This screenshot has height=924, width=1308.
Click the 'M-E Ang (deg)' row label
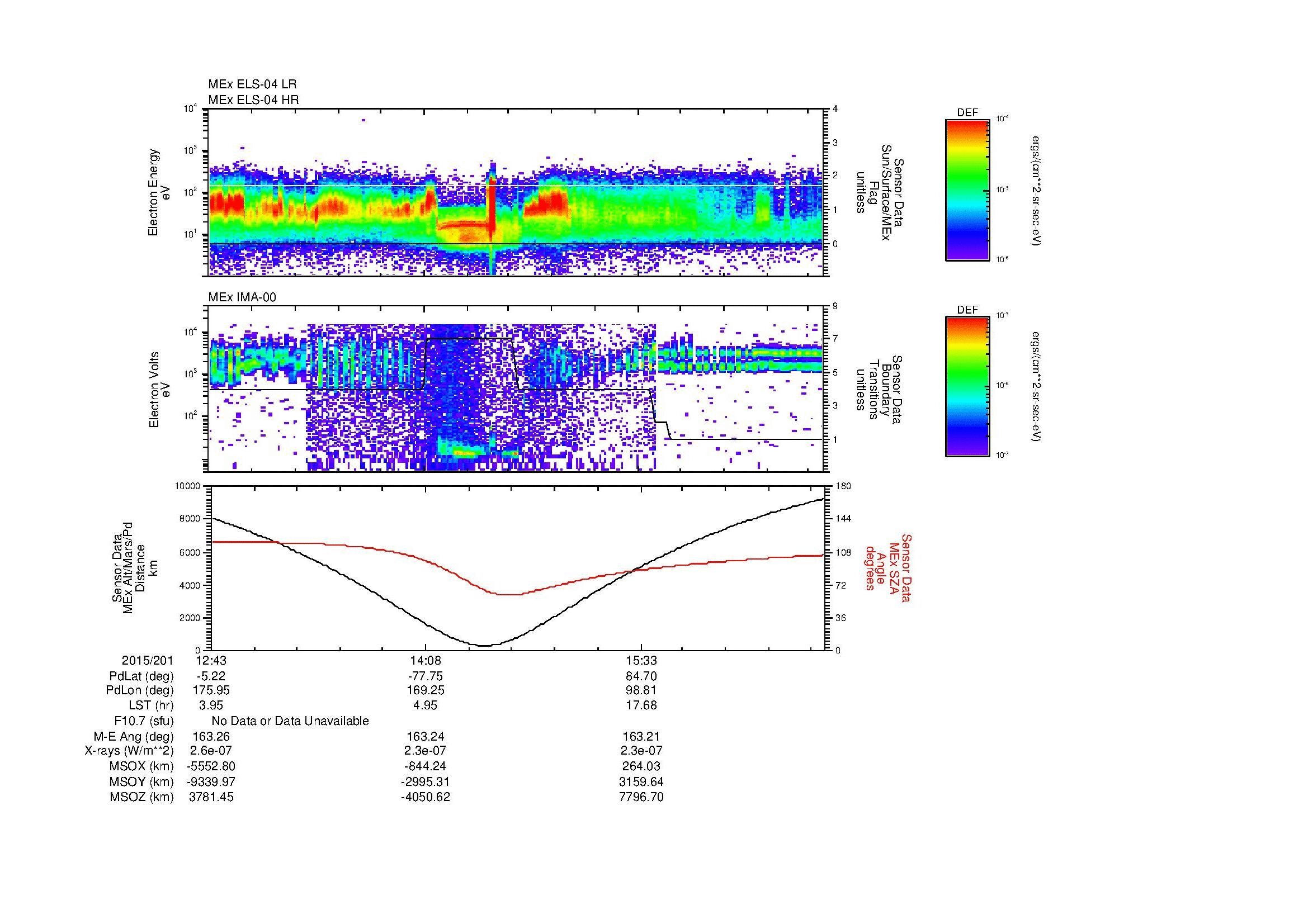(x=134, y=737)
